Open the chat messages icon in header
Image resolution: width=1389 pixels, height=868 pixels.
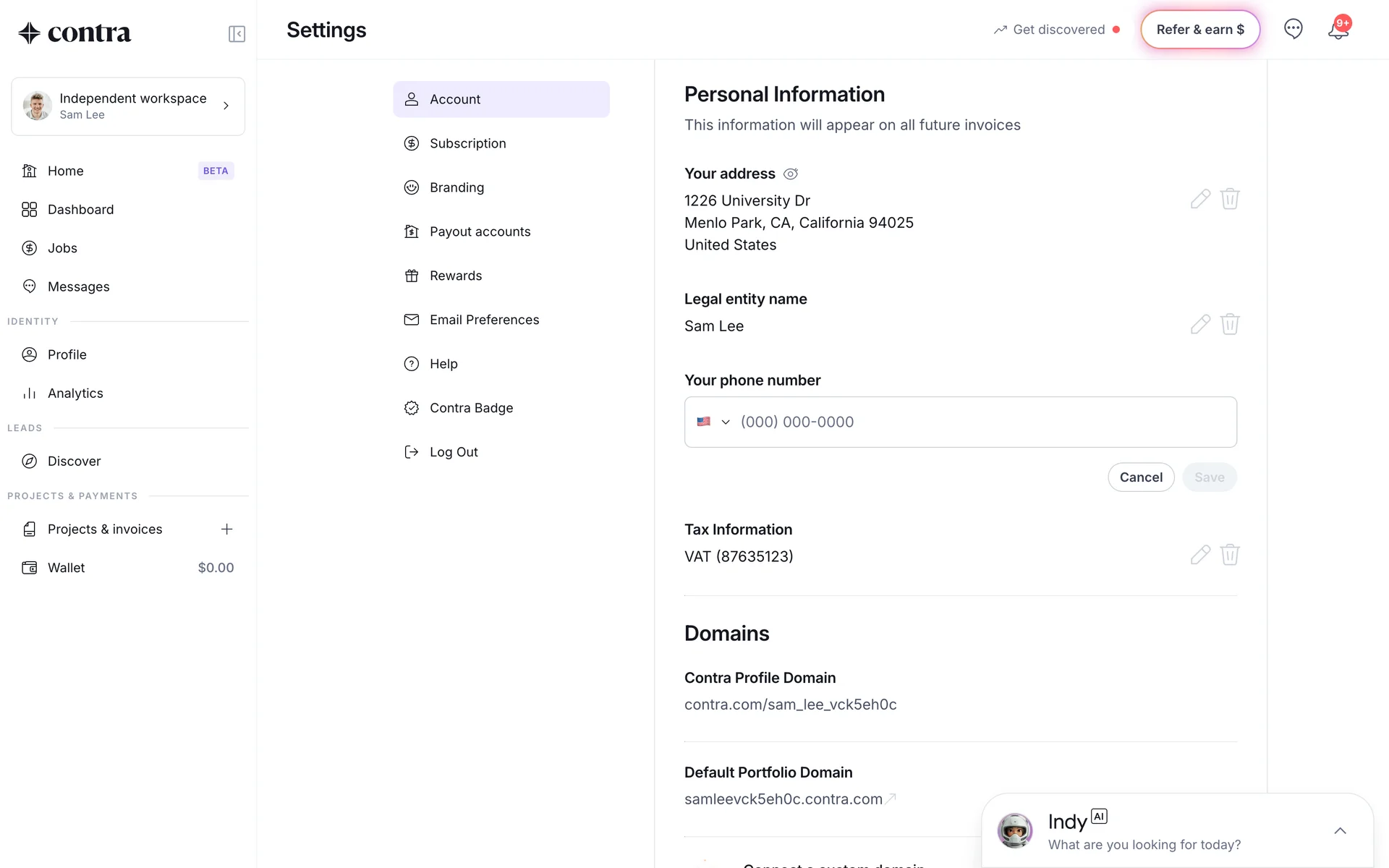coord(1293,29)
